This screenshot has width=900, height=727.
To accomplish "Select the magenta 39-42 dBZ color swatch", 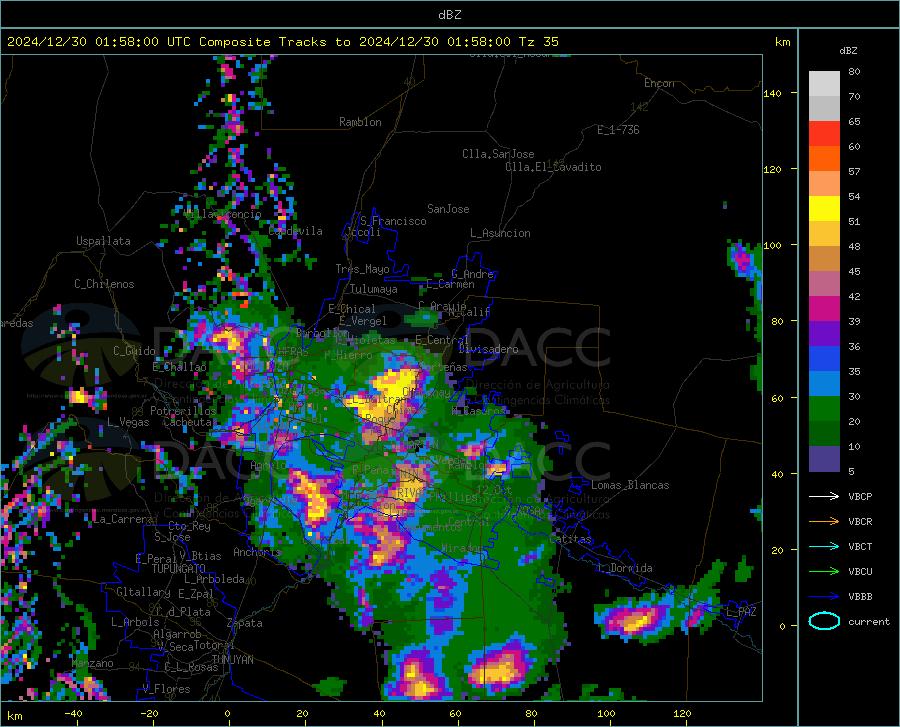I will click(x=824, y=309).
